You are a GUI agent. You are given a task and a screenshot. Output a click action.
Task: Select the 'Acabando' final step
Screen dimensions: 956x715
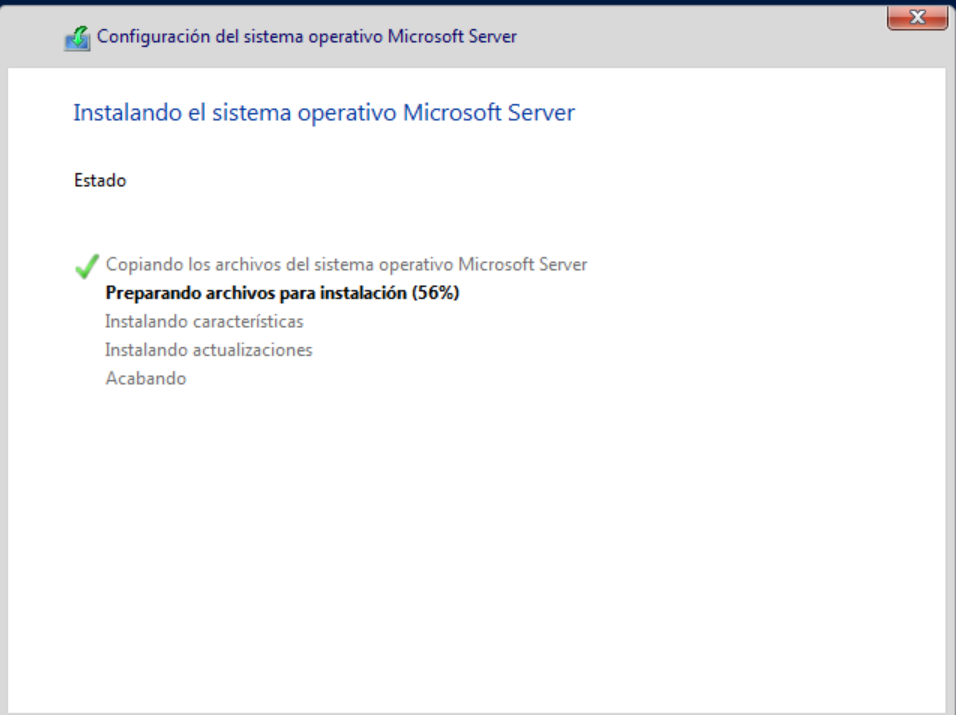click(x=146, y=379)
